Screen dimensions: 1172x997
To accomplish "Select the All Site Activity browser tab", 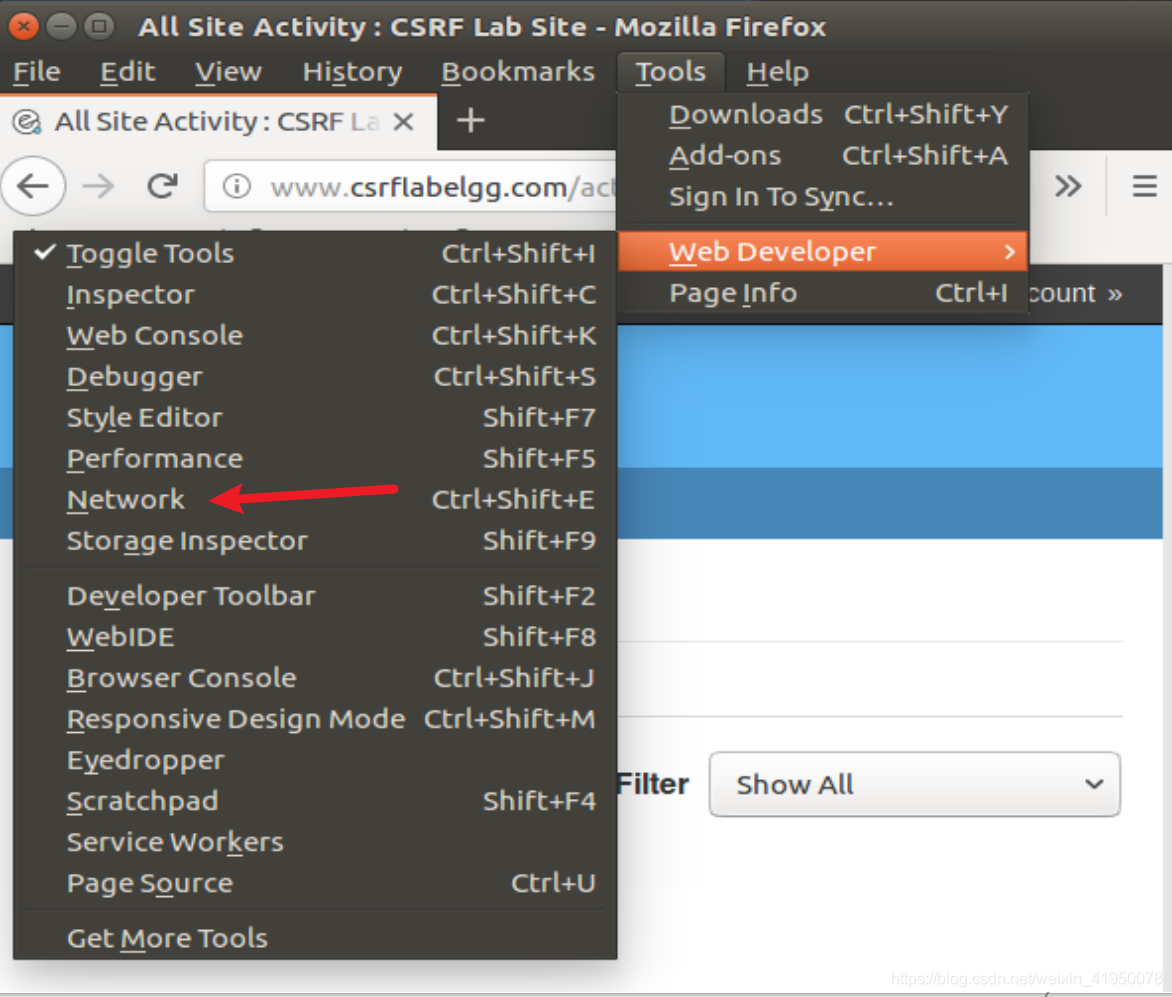I will point(217,121).
